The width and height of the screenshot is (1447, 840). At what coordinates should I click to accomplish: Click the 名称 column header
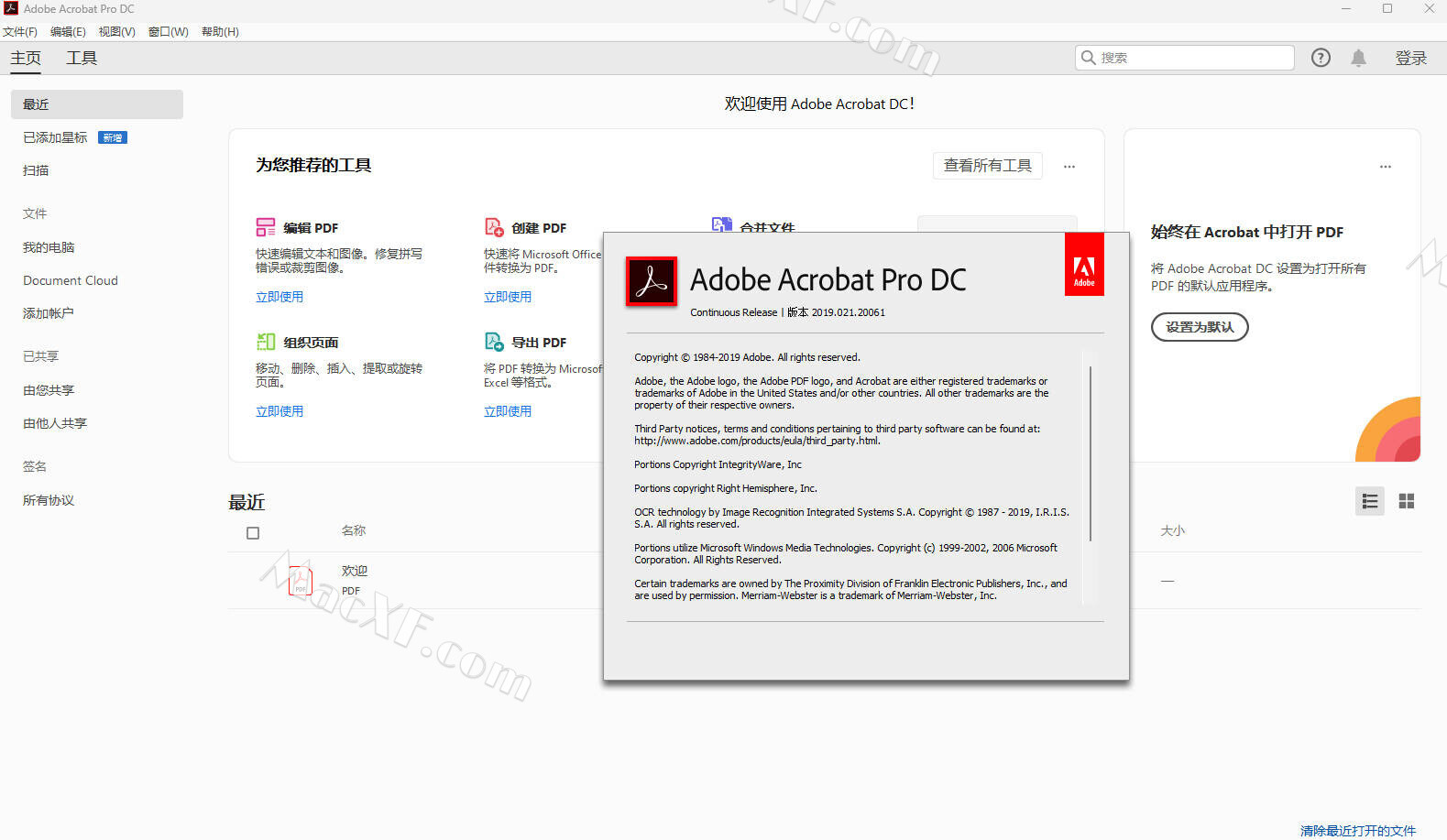click(x=354, y=530)
